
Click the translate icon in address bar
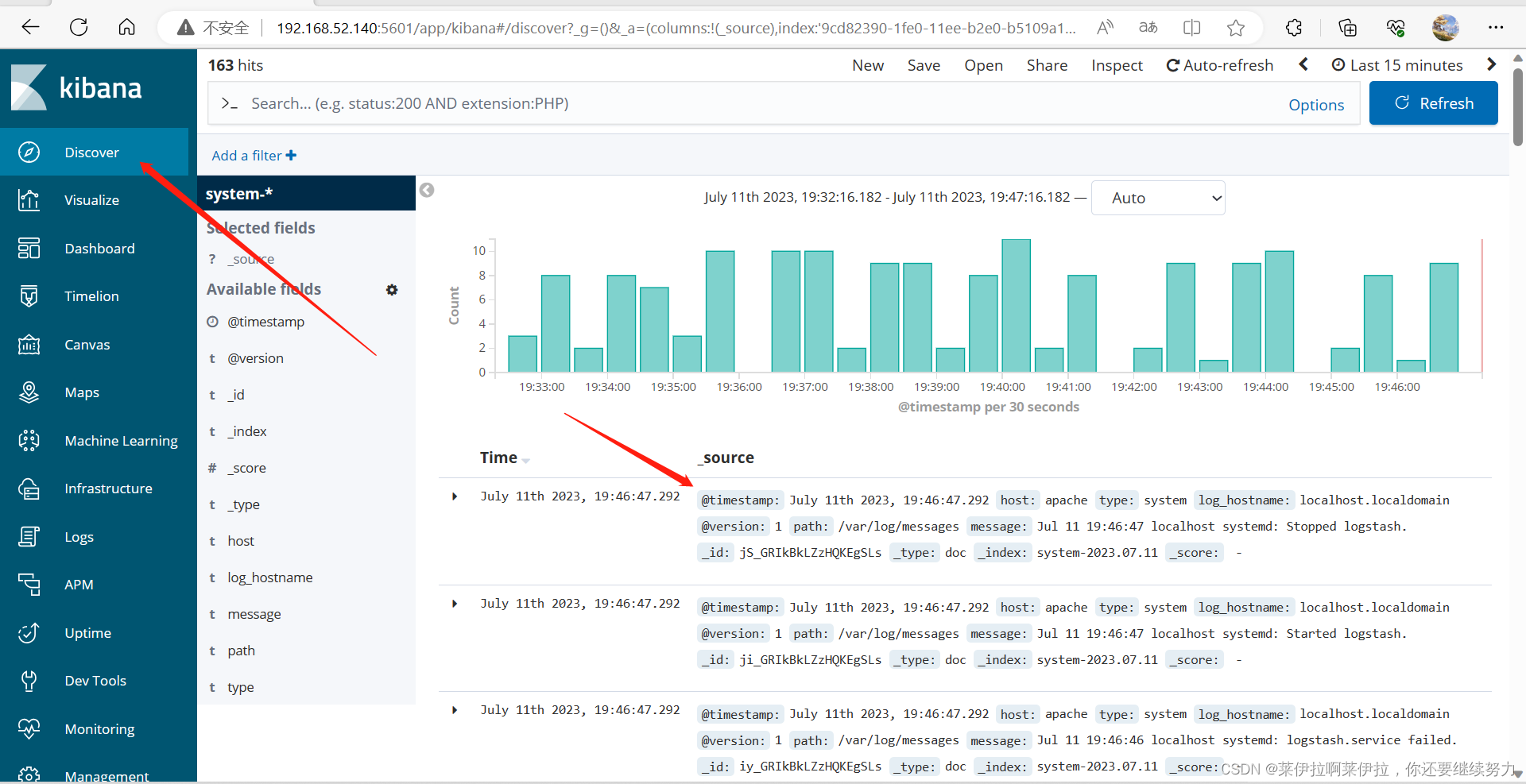[x=1148, y=28]
